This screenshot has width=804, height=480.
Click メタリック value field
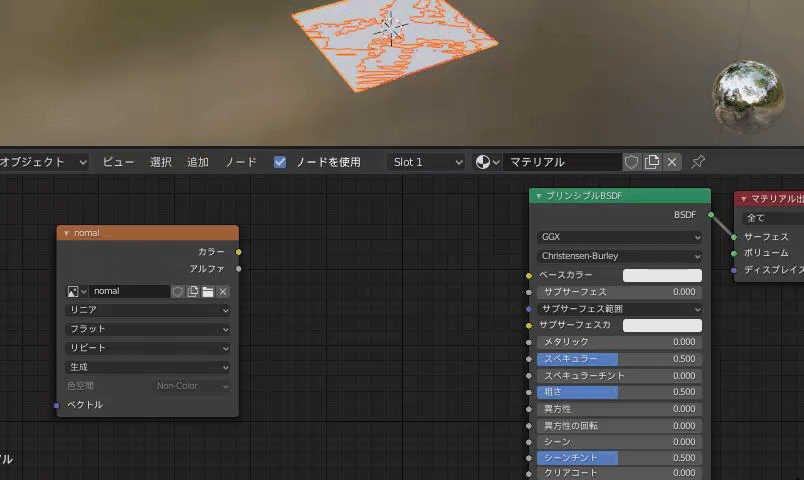619,342
